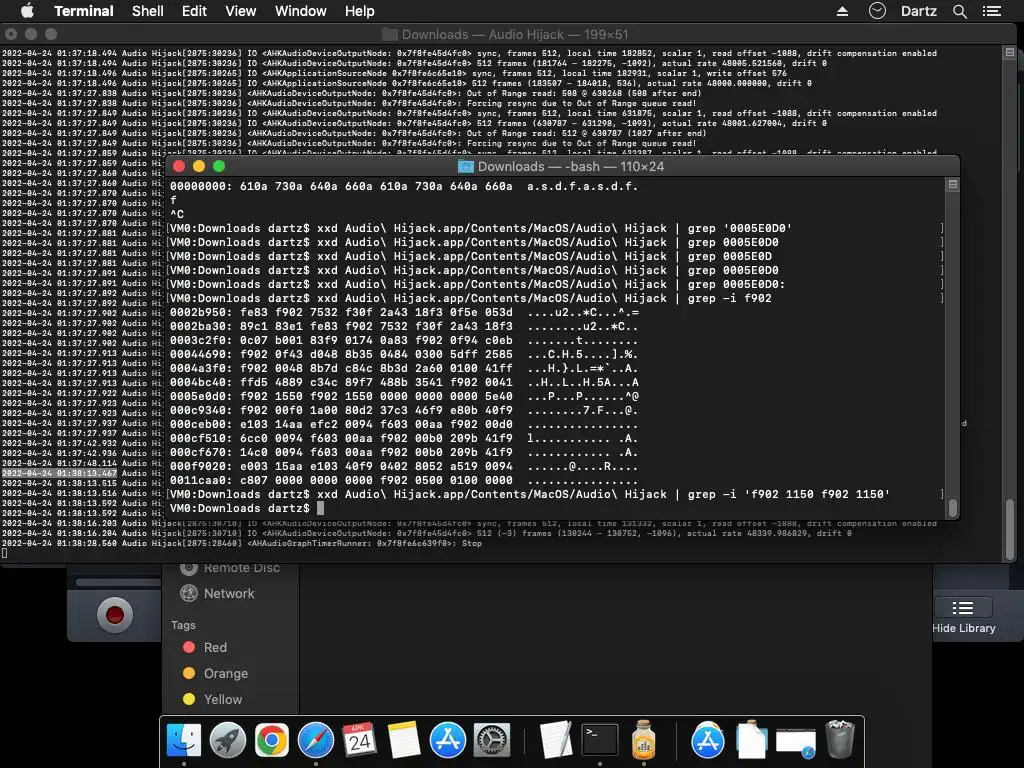Image resolution: width=1024 pixels, height=768 pixels.
Task: Click highlighted timestamp 01:38:13.467 in log
Action: [x=59, y=473]
